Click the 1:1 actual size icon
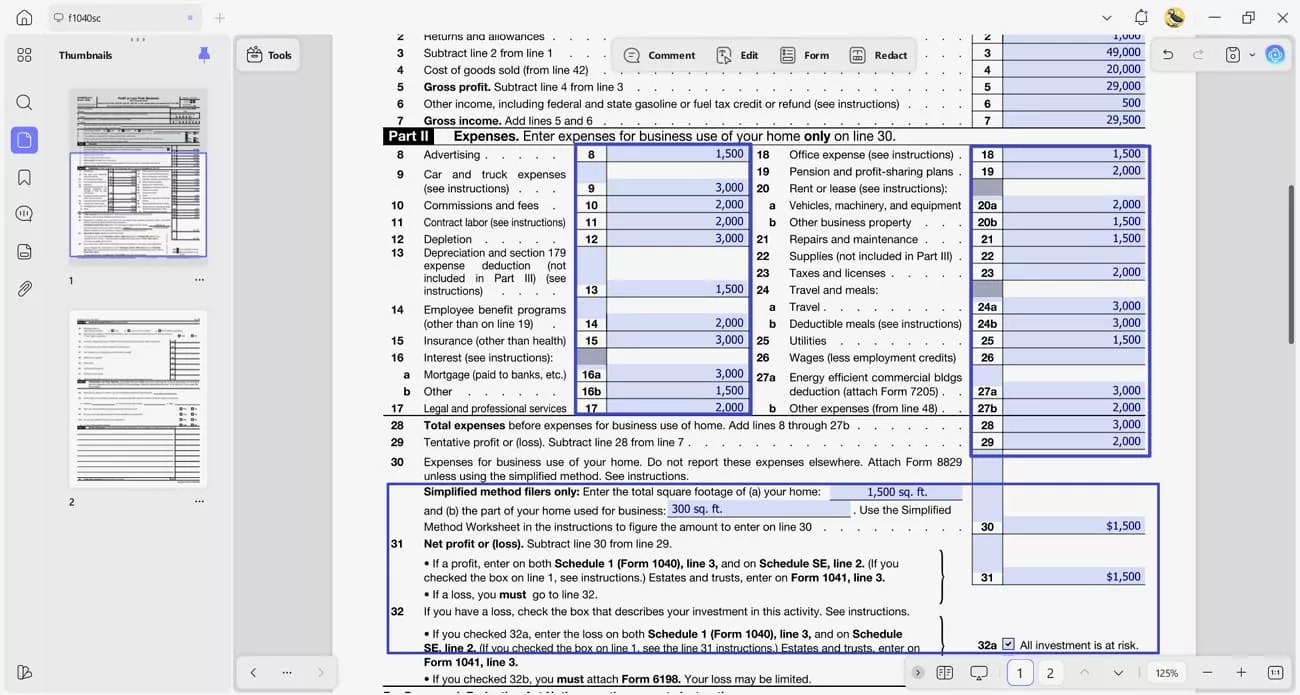The image size is (1300, 695). pyautogui.click(x=1275, y=672)
